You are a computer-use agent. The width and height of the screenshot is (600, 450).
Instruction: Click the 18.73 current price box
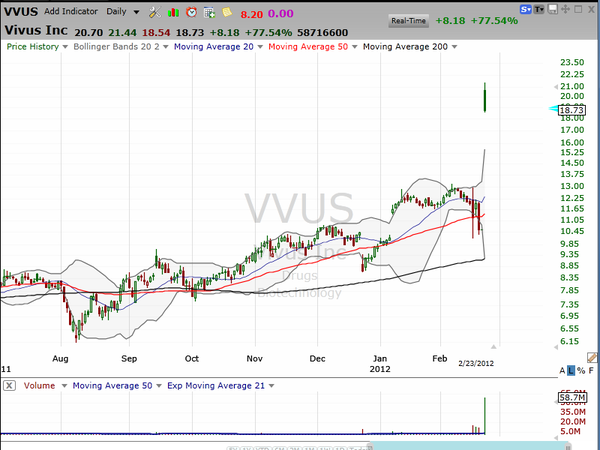[572, 110]
